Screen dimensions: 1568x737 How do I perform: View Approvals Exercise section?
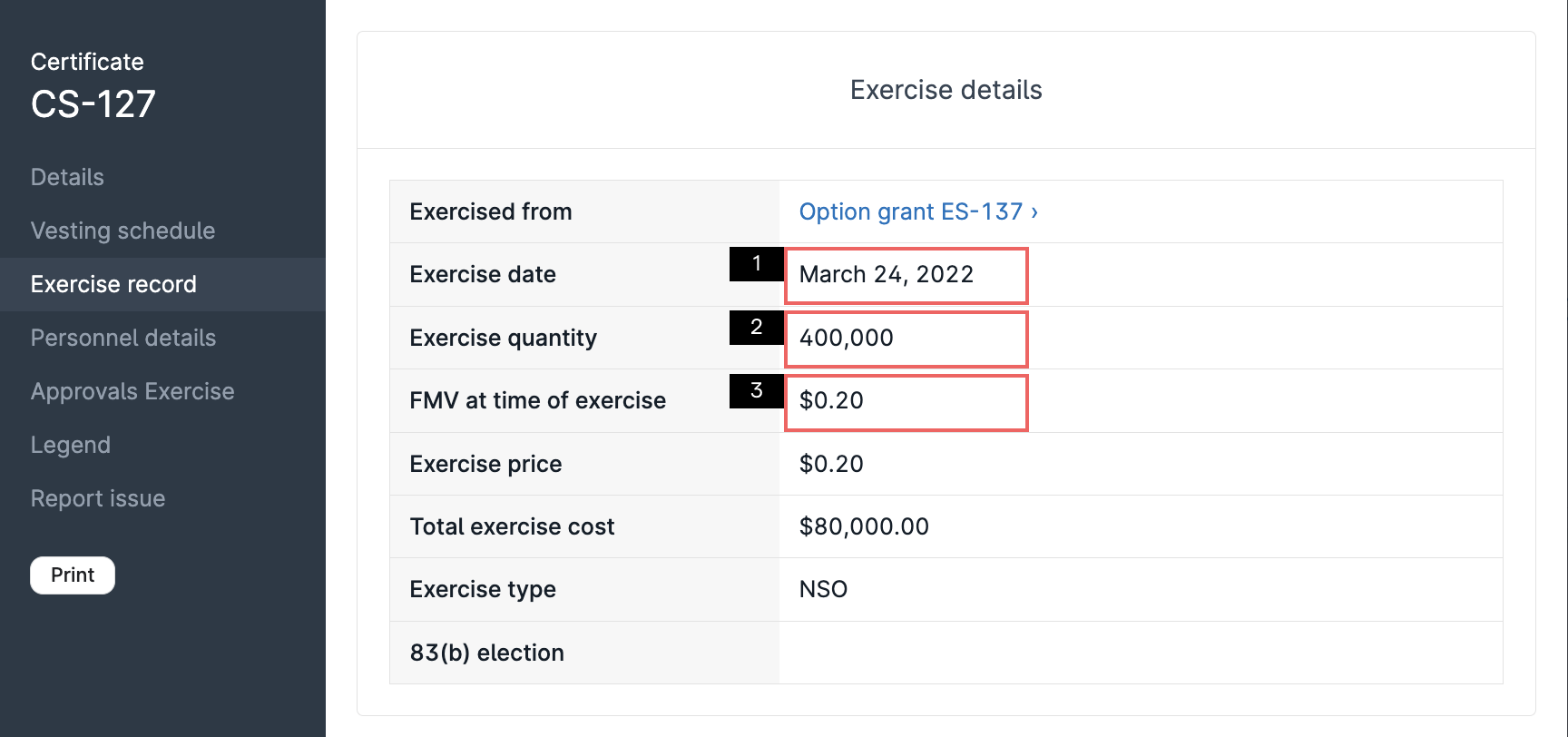click(x=132, y=391)
